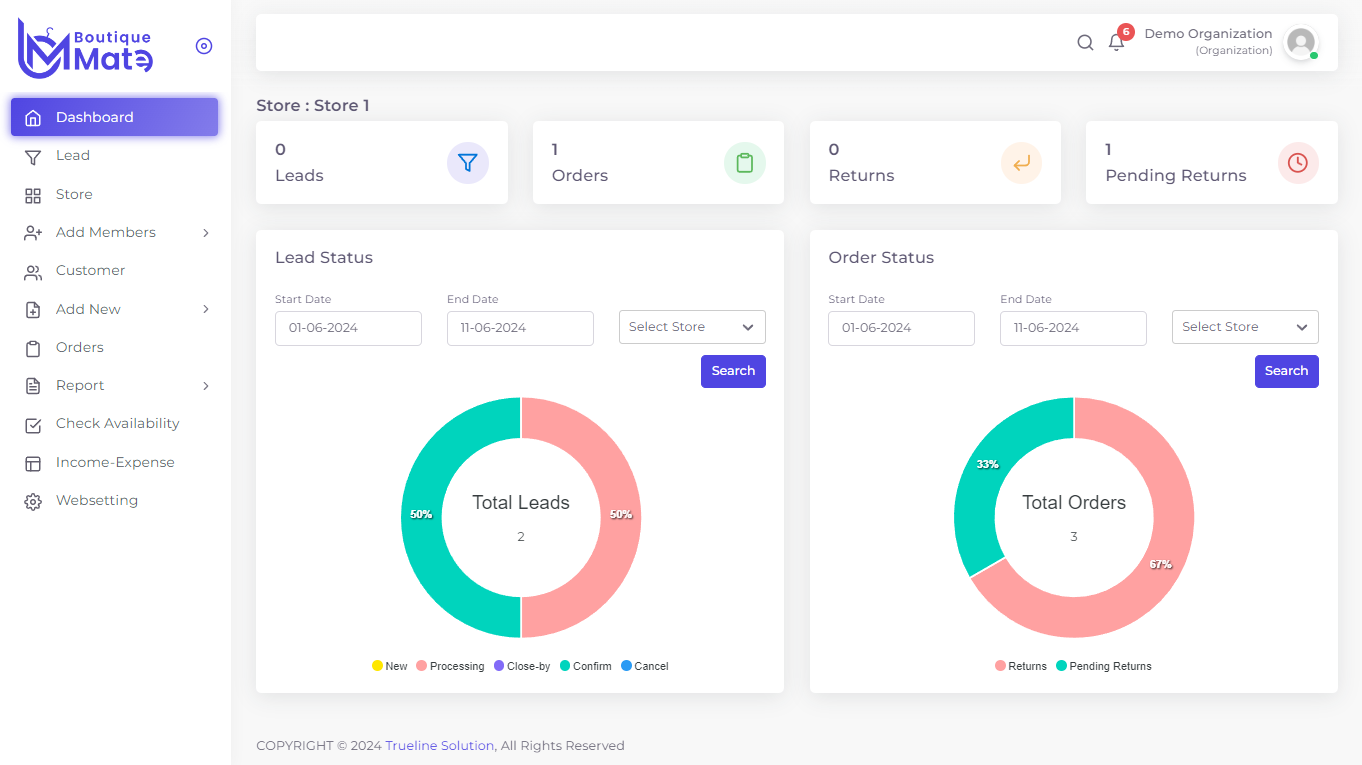Open the search magnifier icon
The image size is (1362, 765).
[1085, 43]
